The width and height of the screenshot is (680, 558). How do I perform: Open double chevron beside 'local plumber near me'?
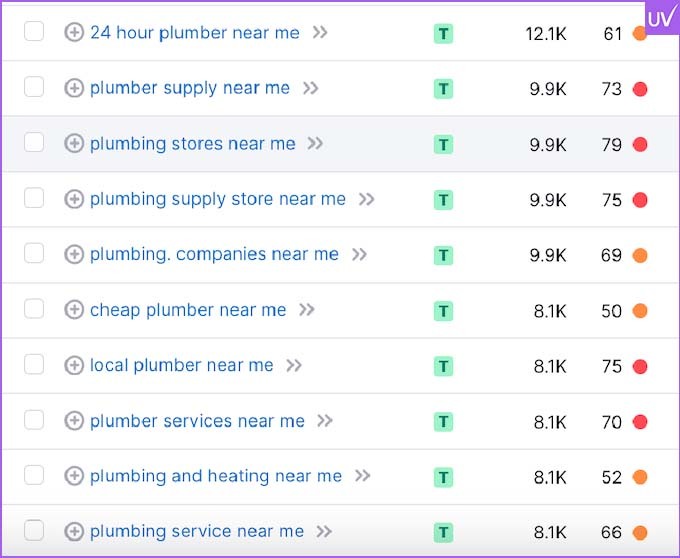pos(294,365)
